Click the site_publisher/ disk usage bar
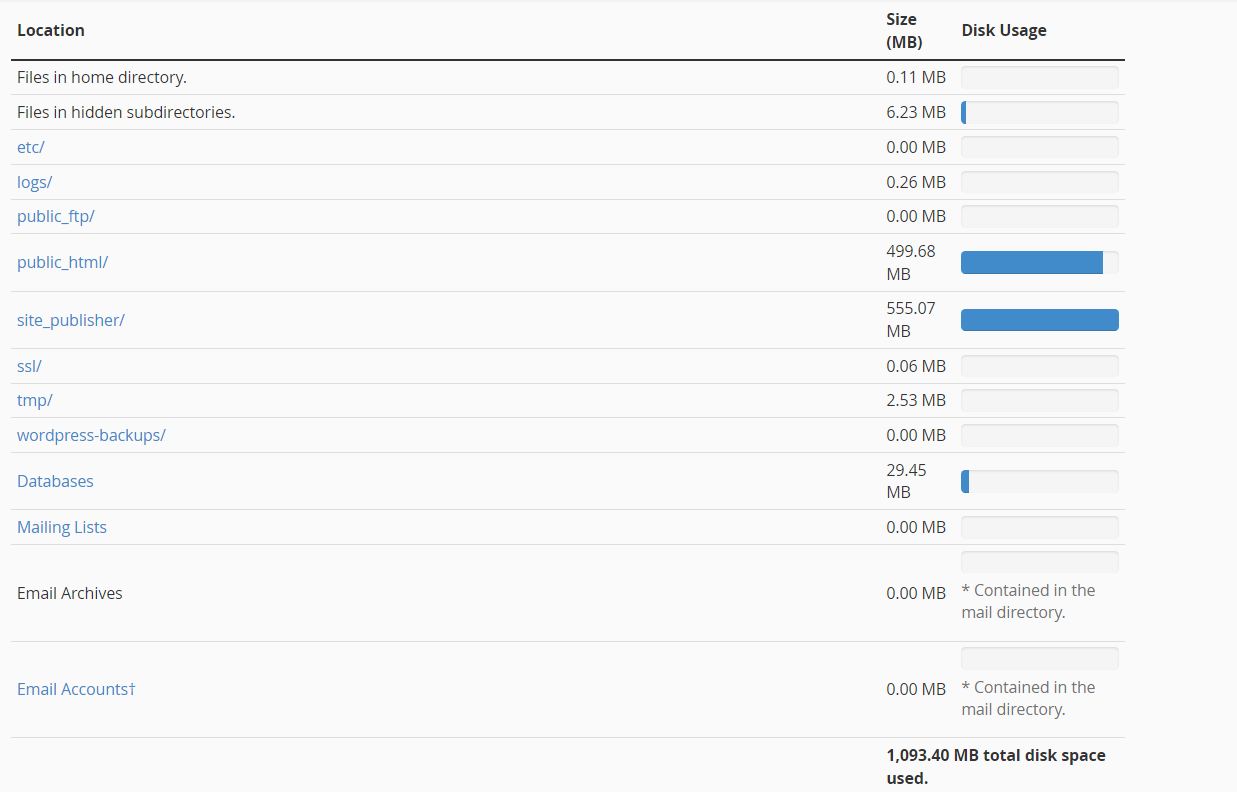The width and height of the screenshot is (1237, 792). (1039, 320)
